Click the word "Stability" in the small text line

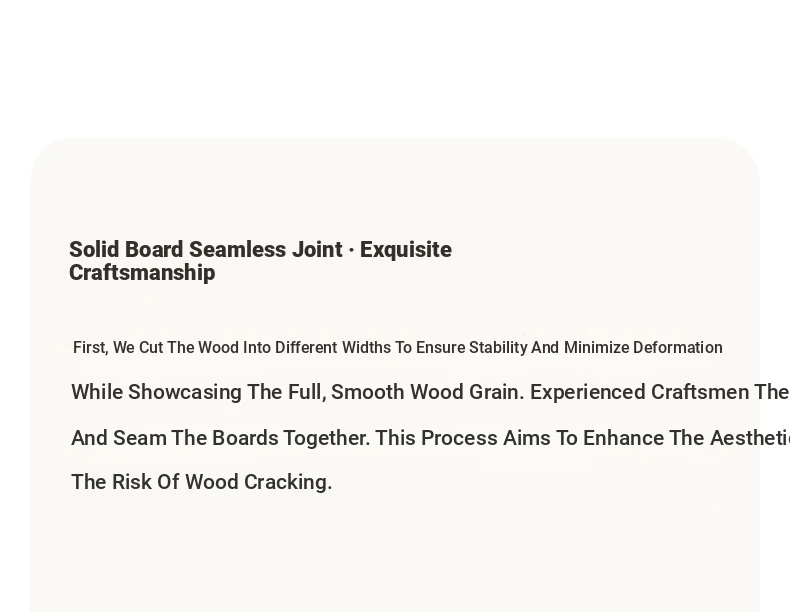click(498, 348)
